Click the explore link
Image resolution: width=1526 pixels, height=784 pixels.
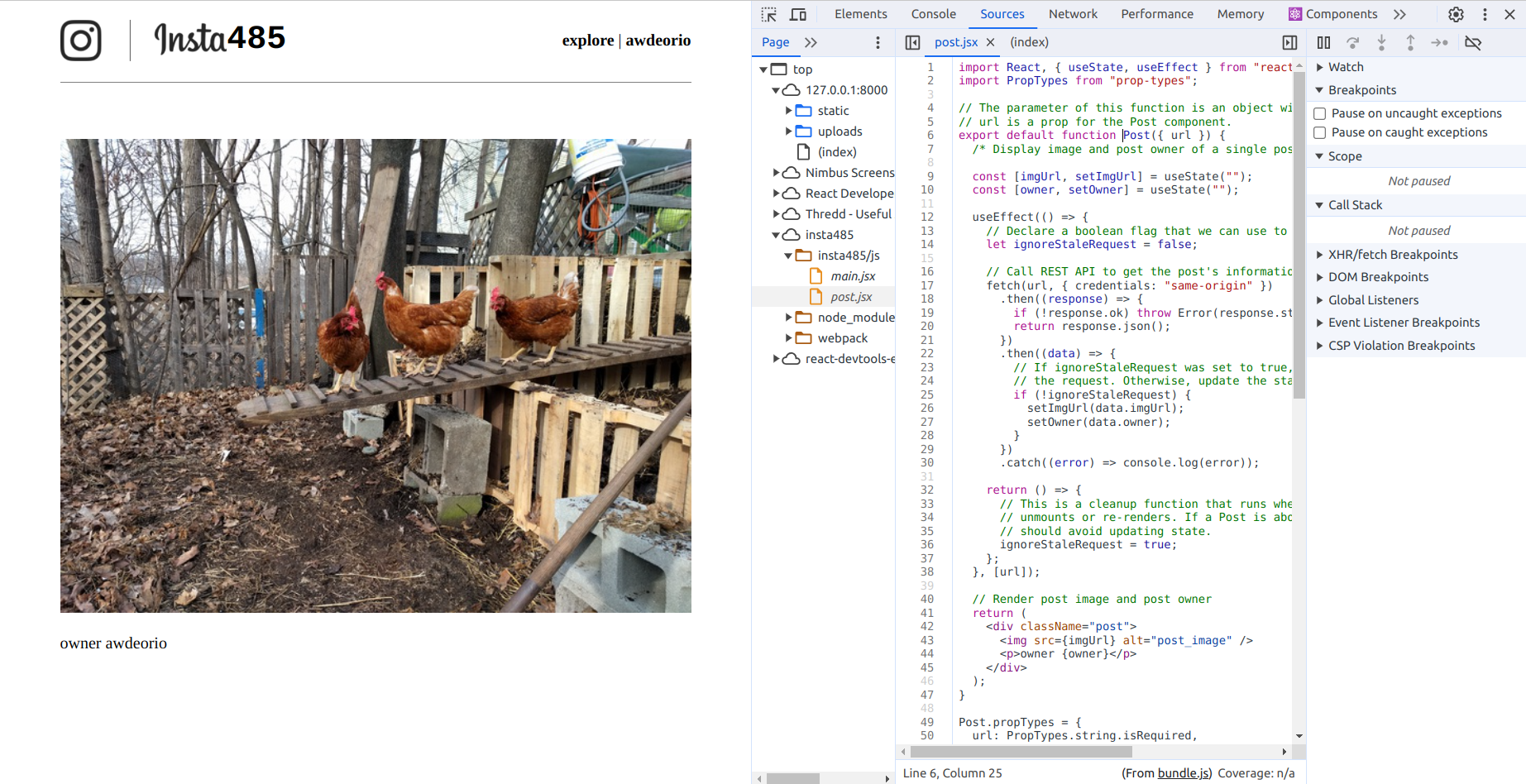587,41
